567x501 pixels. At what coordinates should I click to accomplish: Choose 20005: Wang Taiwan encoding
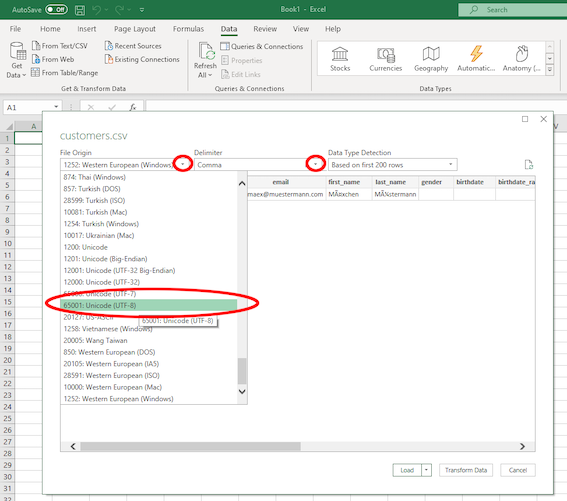(149, 340)
